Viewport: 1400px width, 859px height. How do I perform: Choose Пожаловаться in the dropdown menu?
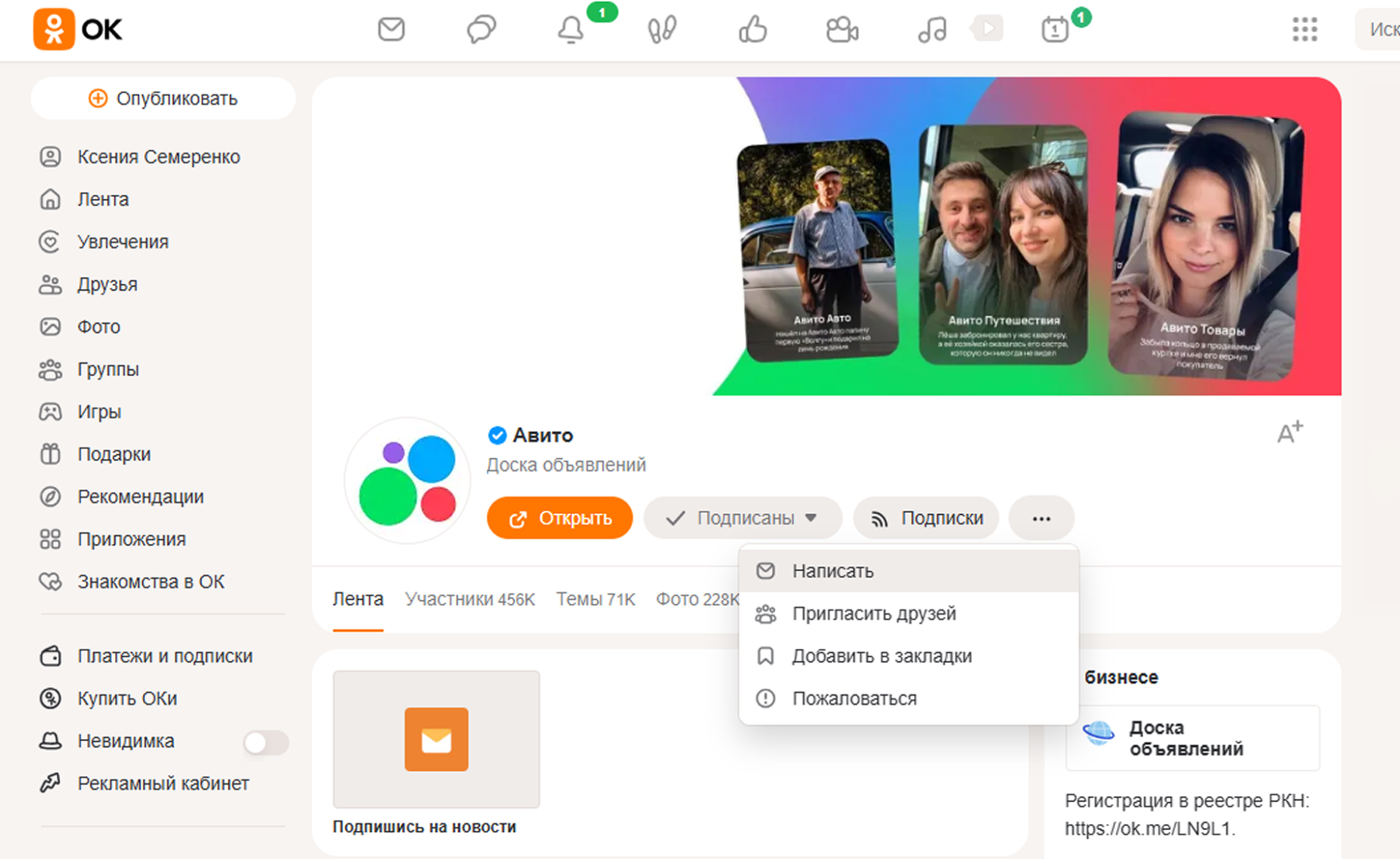coord(854,699)
